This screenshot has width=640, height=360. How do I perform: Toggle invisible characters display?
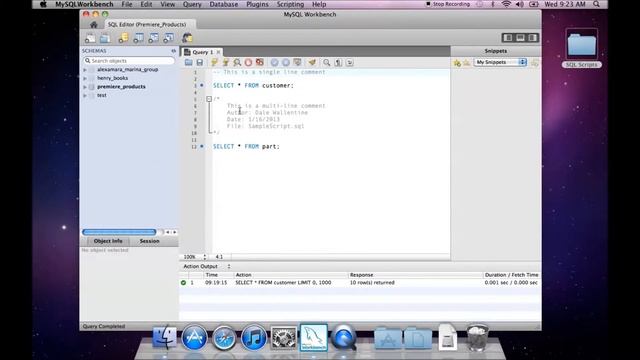tap(338, 62)
